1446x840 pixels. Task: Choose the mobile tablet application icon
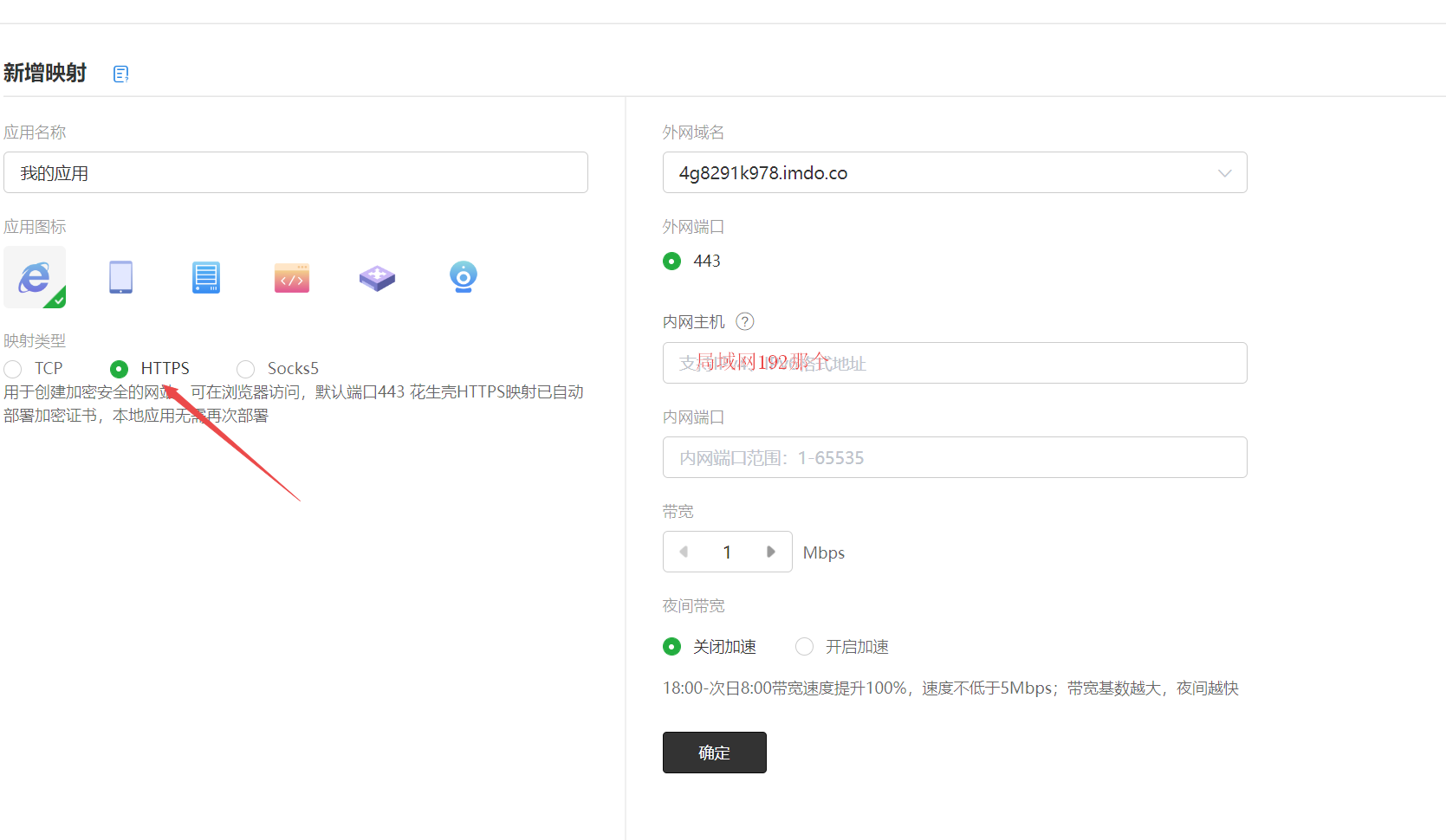pyautogui.click(x=121, y=277)
